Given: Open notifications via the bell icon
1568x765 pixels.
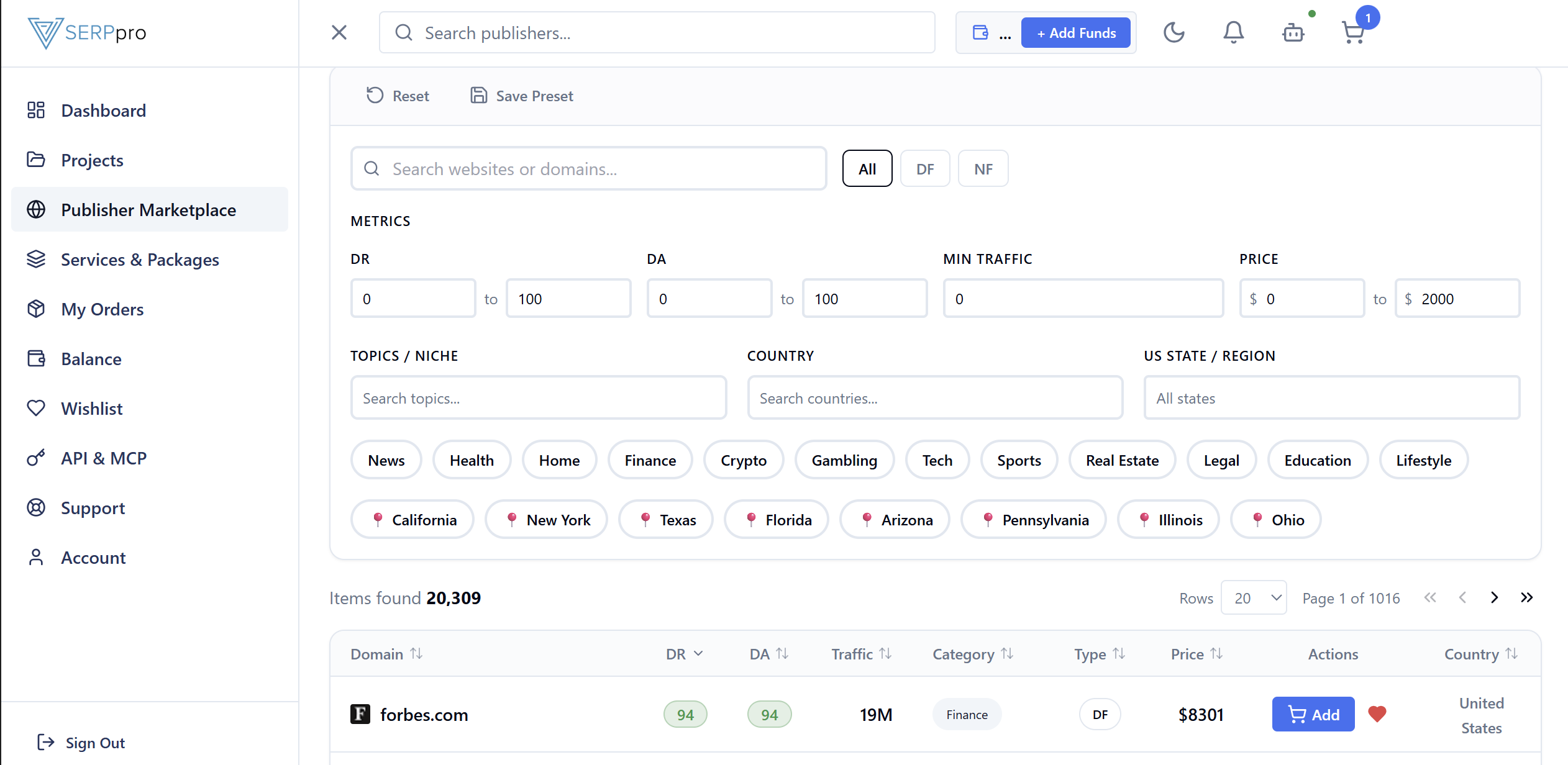Looking at the screenshot, I should (1233, 32).
